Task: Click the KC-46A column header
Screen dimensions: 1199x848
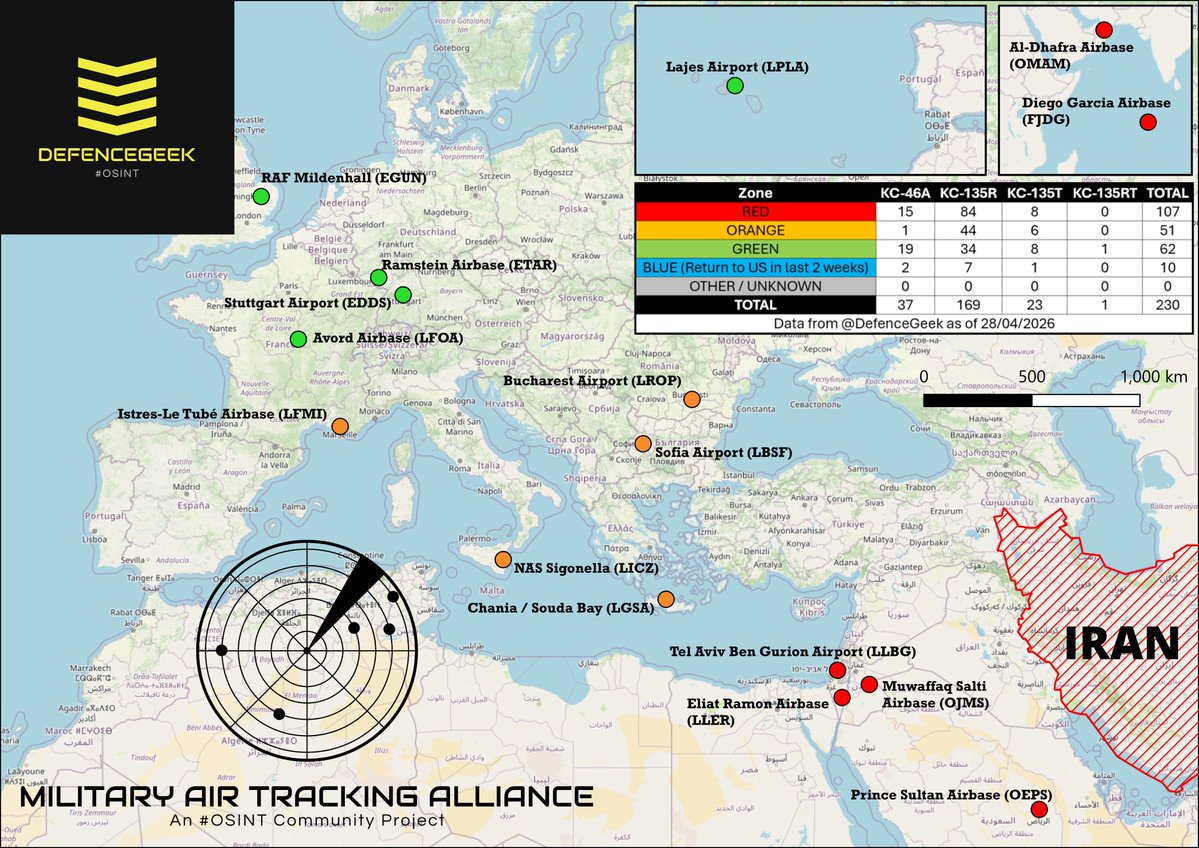Action: coord(905,193)
